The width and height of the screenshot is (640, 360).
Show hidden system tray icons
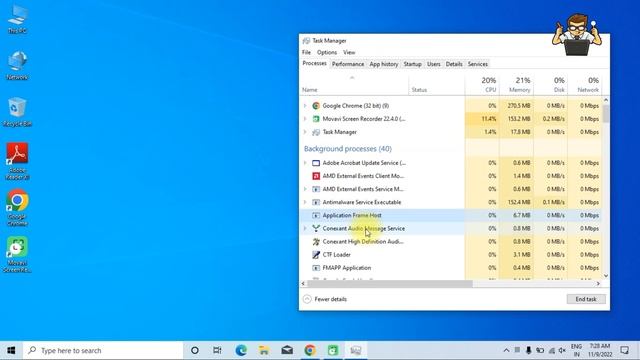506,350
